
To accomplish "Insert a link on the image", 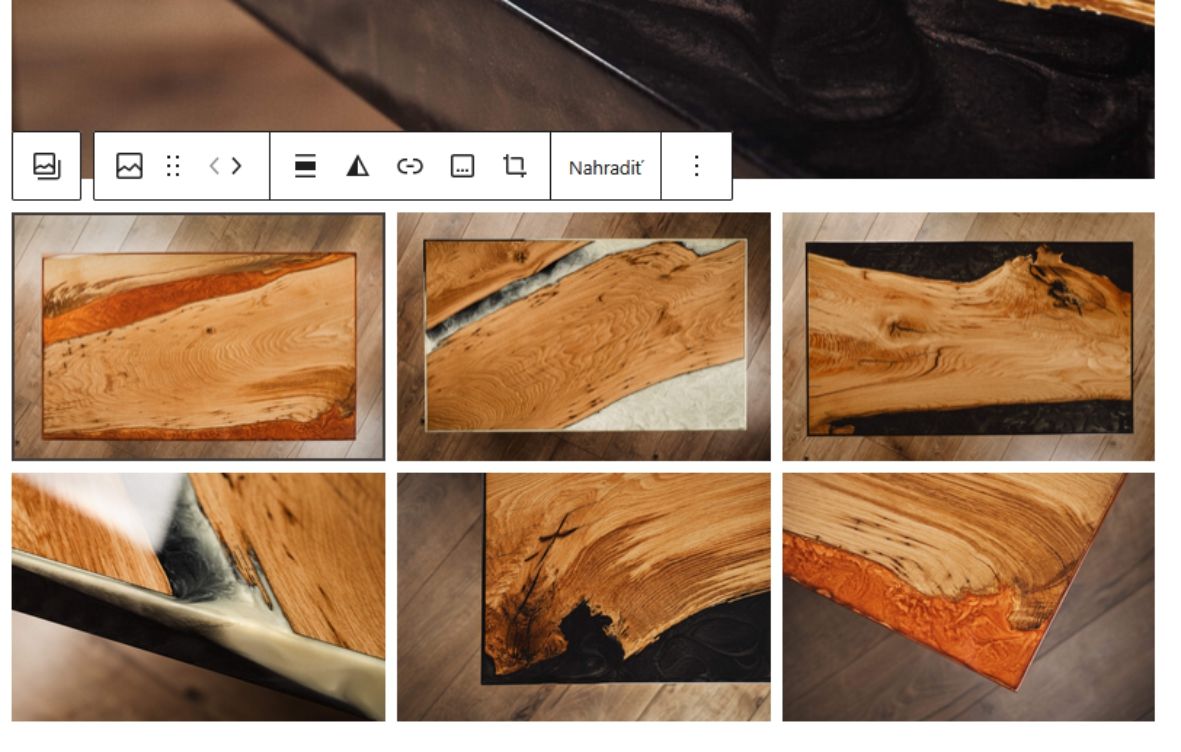I will coord(410,166).
